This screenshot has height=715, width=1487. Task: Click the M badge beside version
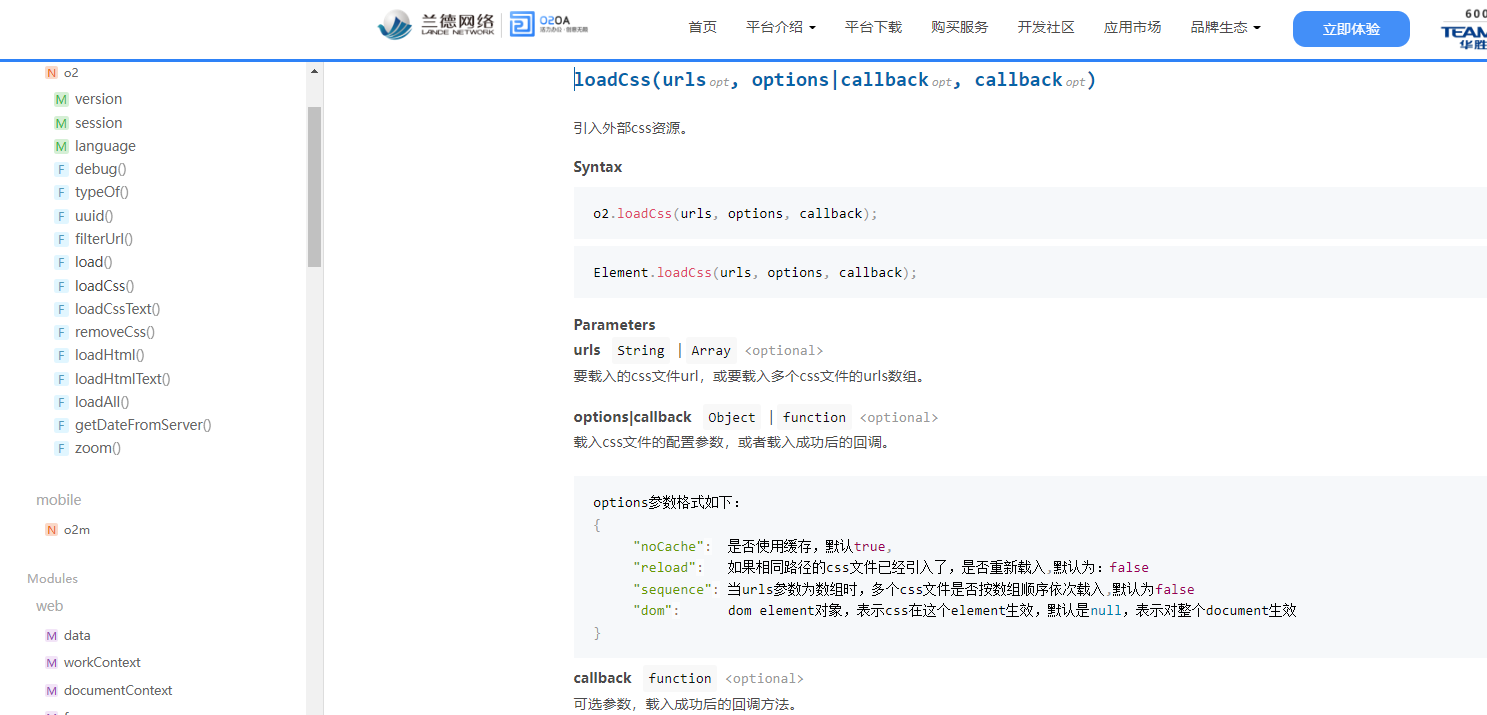tap(61, 99)
